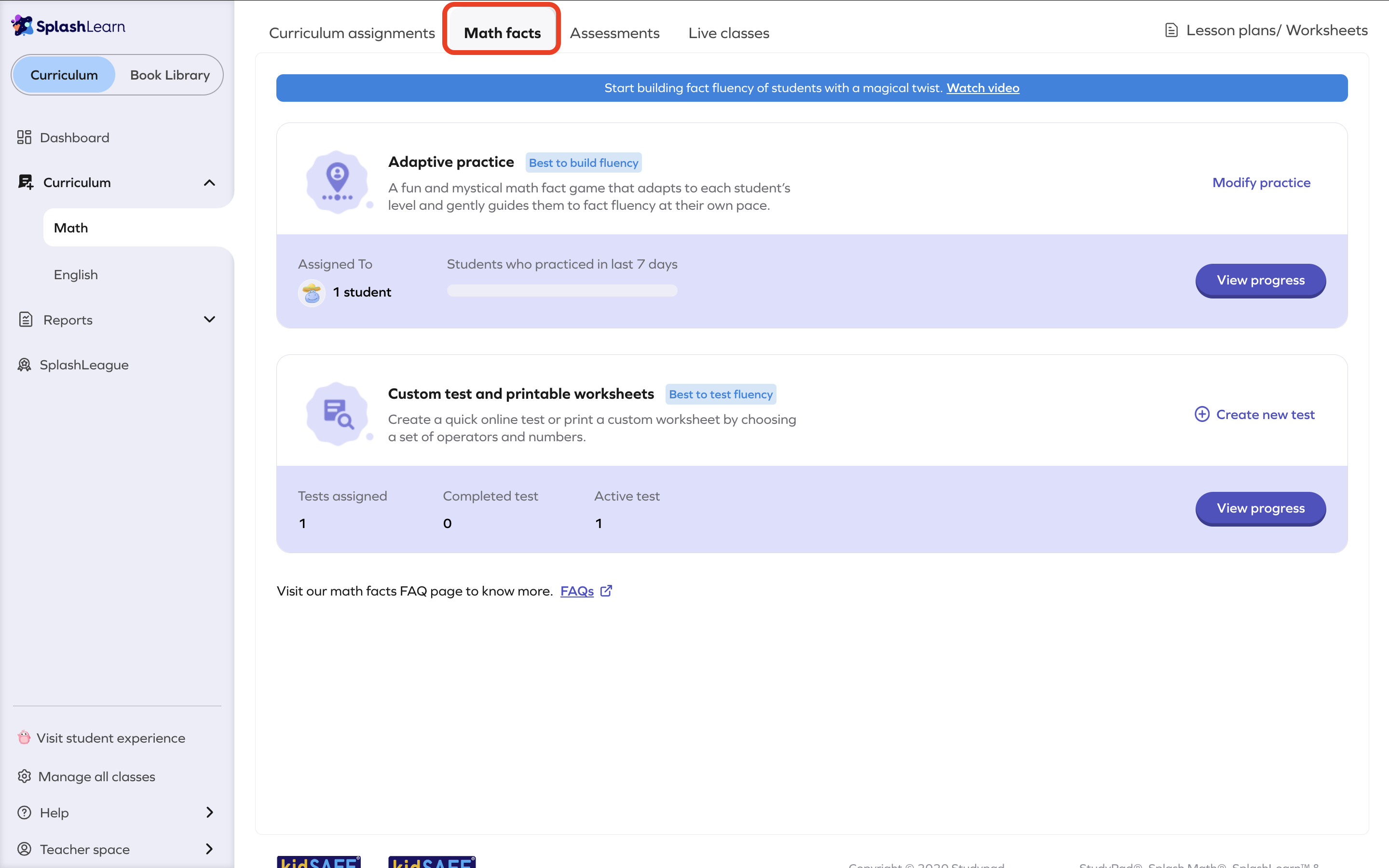
Task: Click the Watch video link
Action: (982, 88)
